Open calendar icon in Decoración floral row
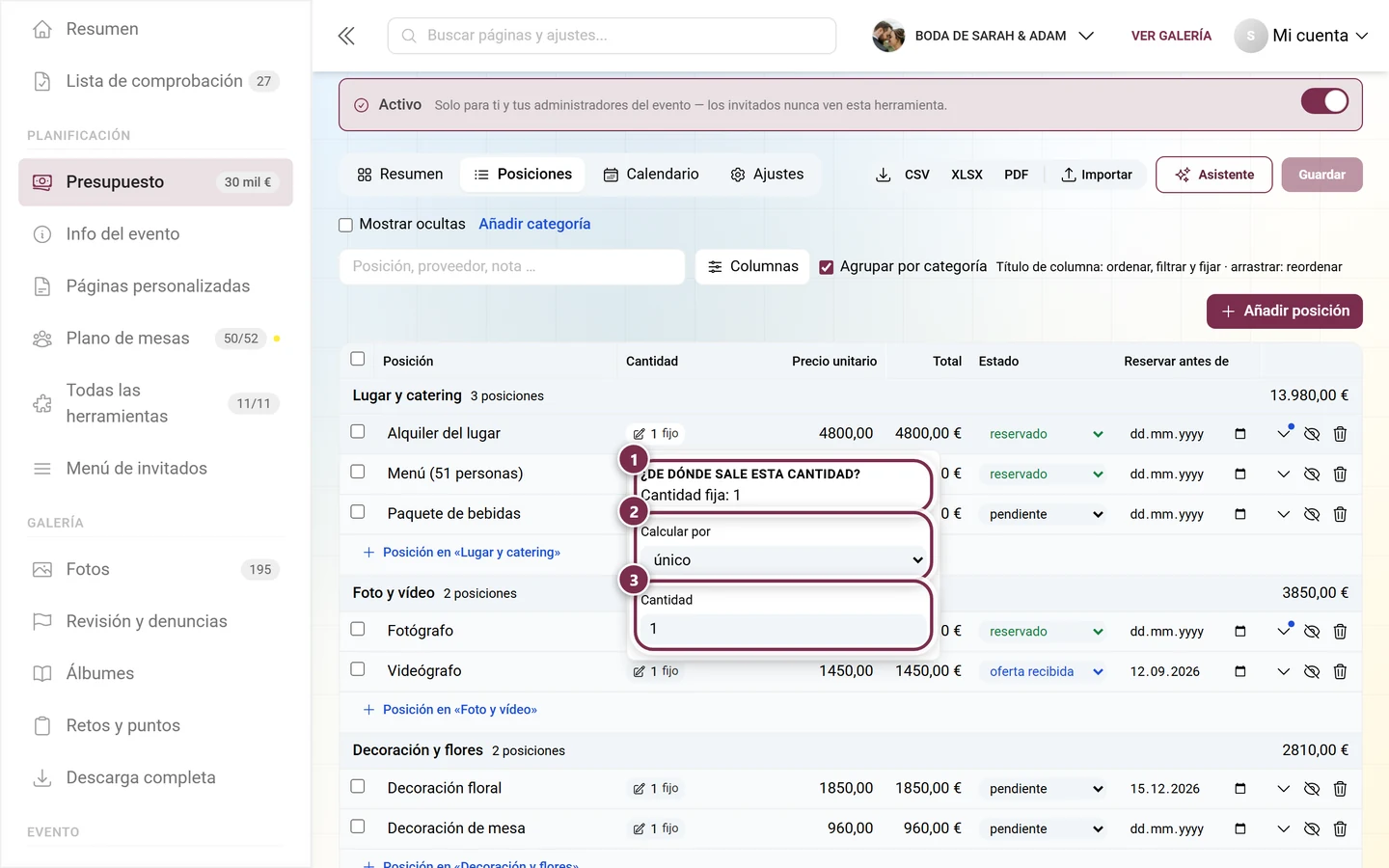1389x868 pixels. tap(1240, 789)
